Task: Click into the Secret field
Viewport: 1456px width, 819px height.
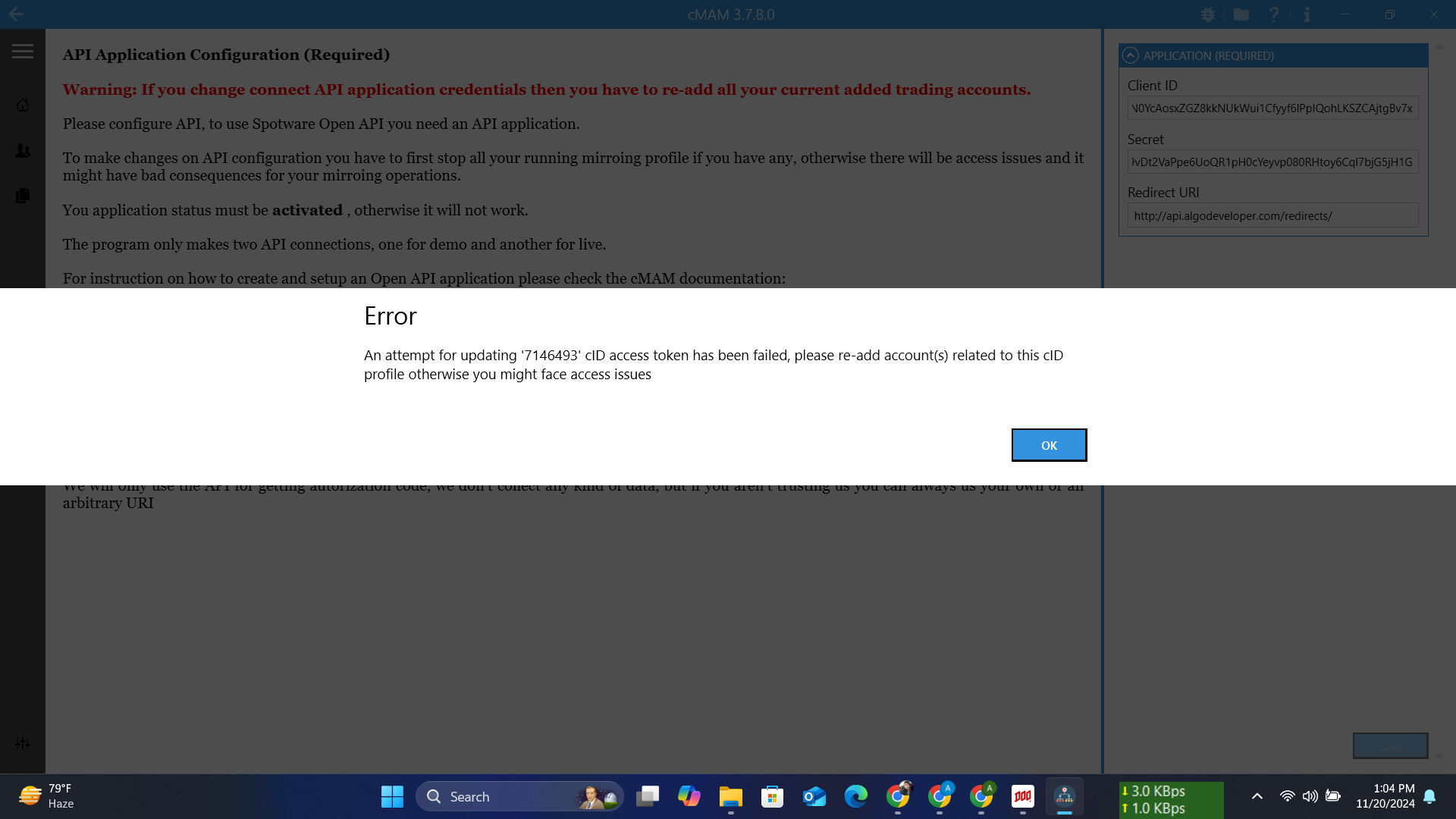Action: 1272,162
